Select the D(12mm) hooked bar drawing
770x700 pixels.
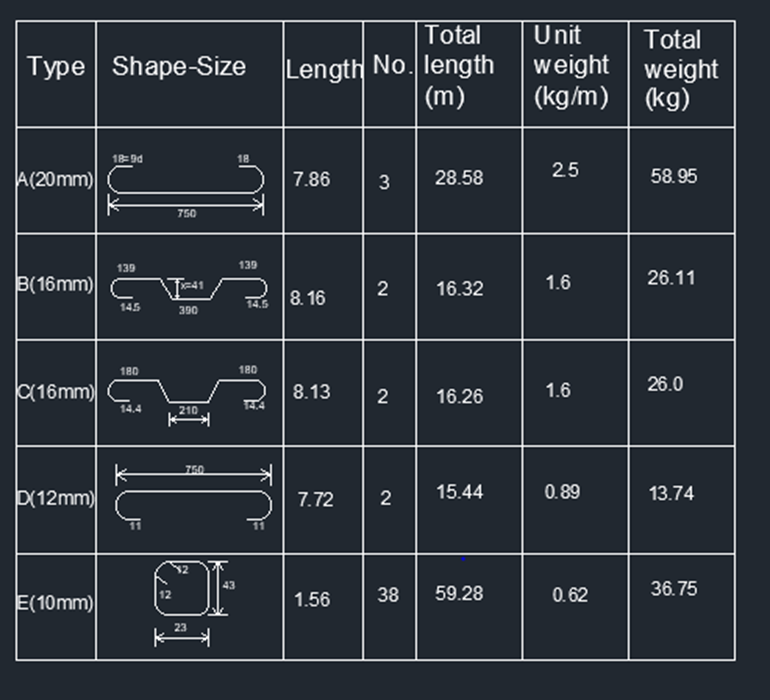193,498
